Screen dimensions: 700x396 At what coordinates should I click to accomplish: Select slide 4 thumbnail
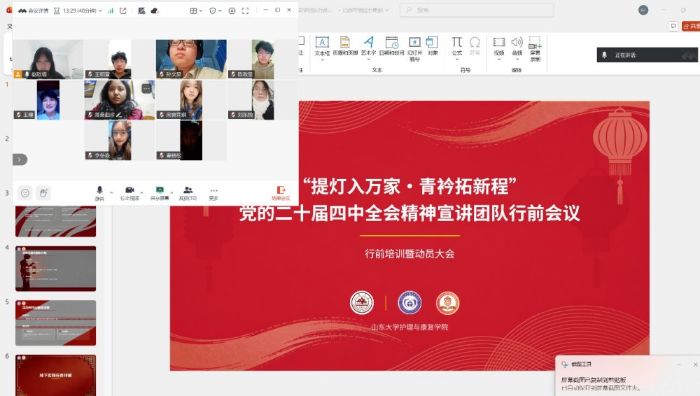[55, 268]
